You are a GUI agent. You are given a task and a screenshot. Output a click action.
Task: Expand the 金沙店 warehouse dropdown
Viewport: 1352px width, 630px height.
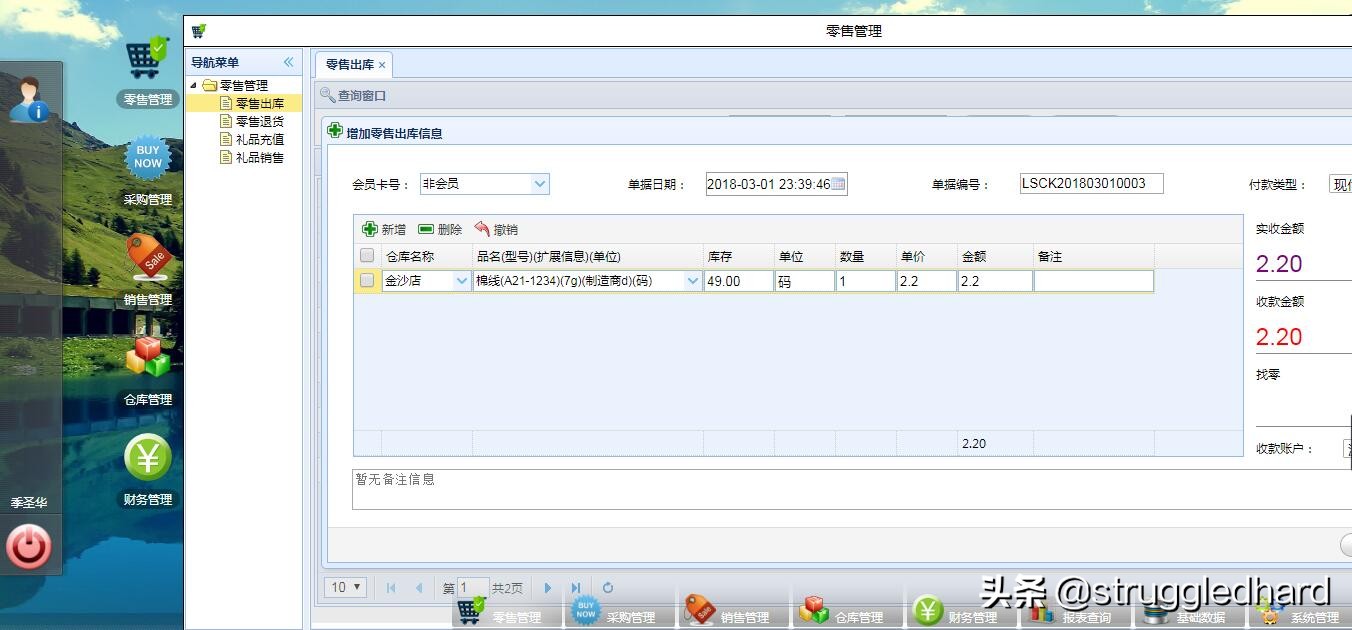tap(460, 281)
